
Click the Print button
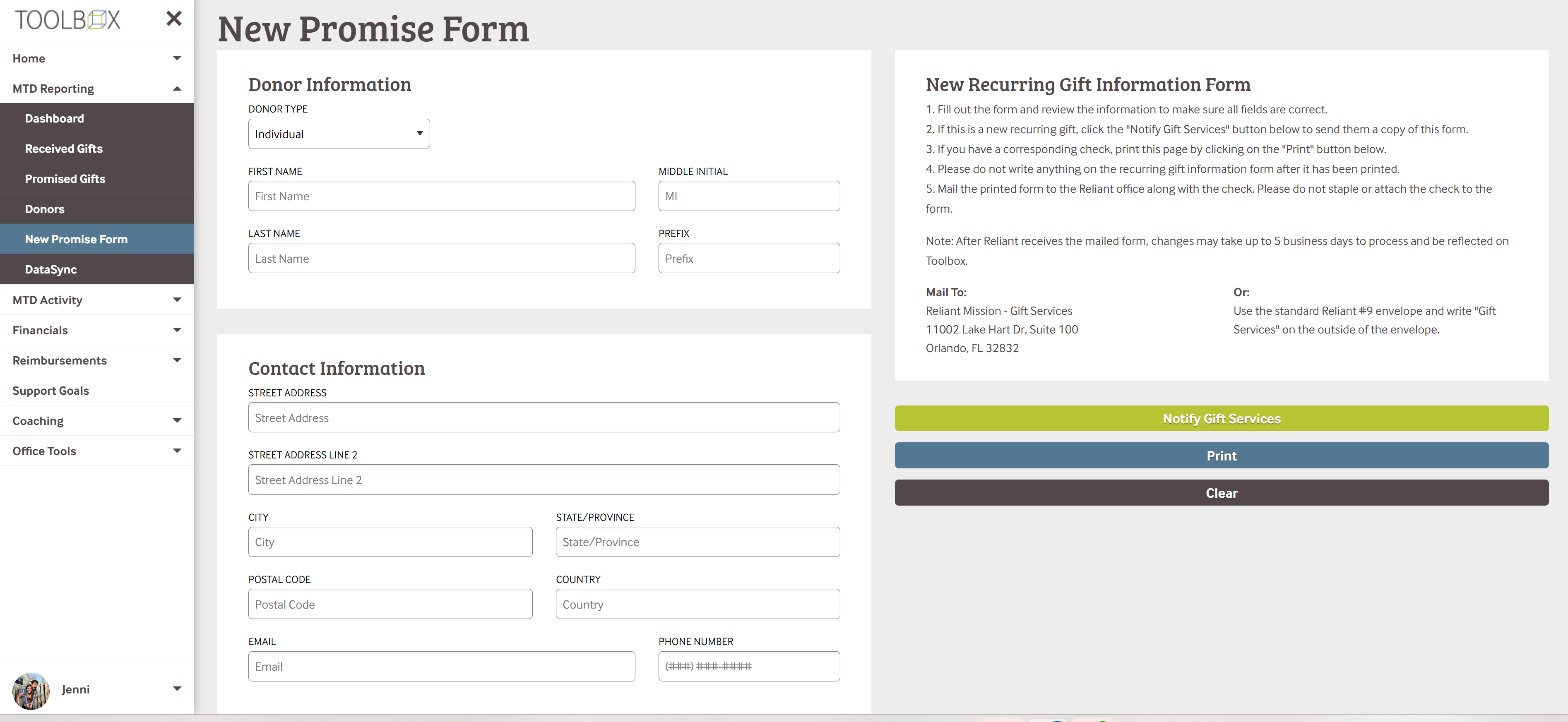tap(1221, 456)
